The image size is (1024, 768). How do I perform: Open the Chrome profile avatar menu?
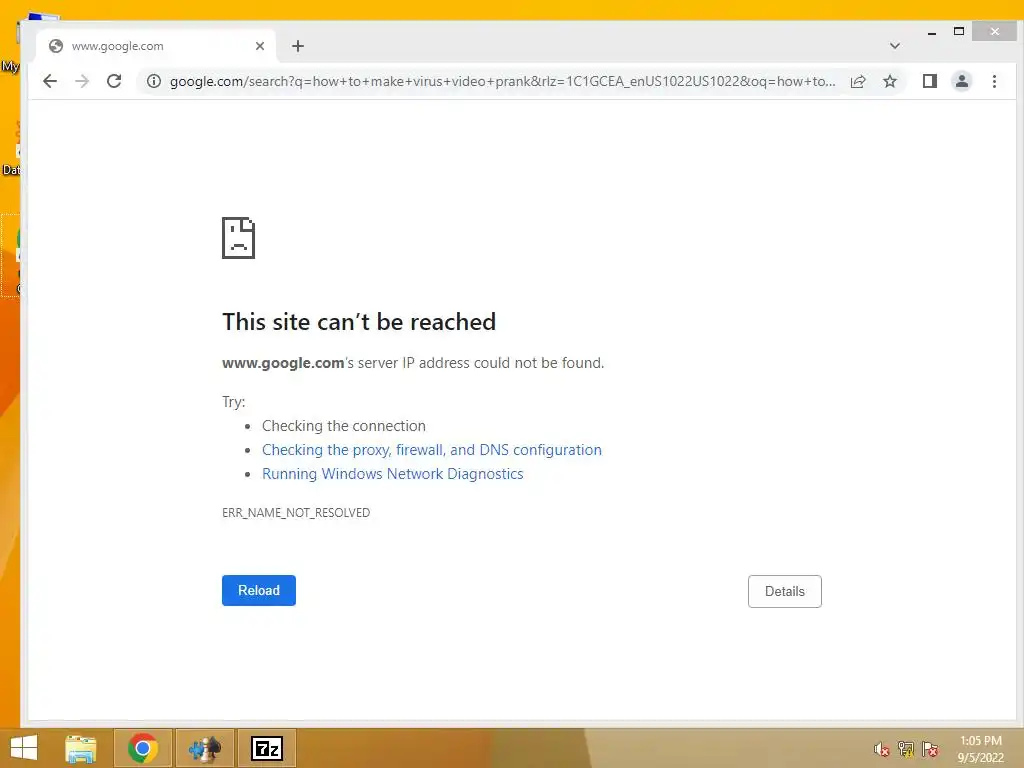(962, 81)
